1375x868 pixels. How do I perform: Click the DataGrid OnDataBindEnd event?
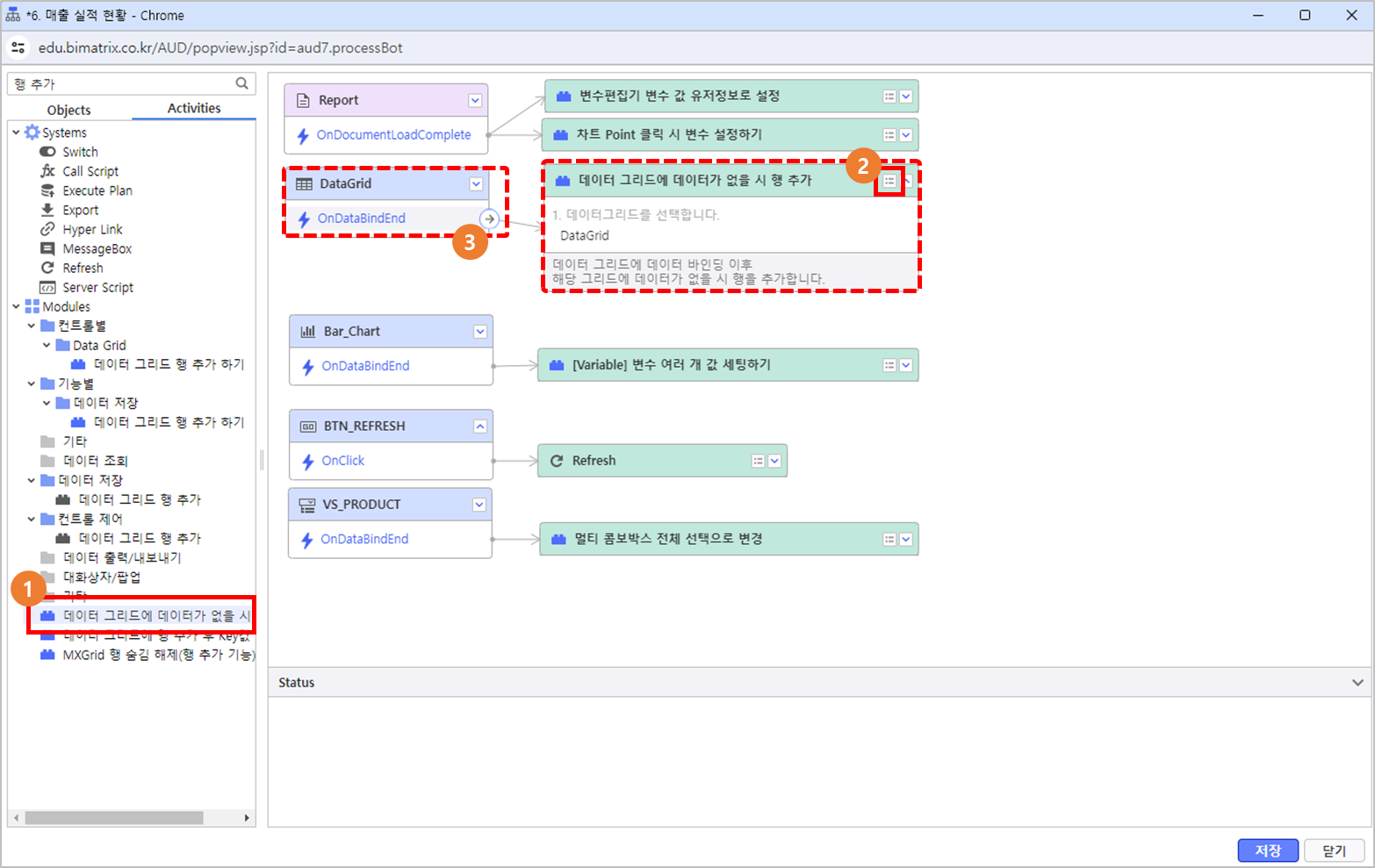click(x=361, y=219)
